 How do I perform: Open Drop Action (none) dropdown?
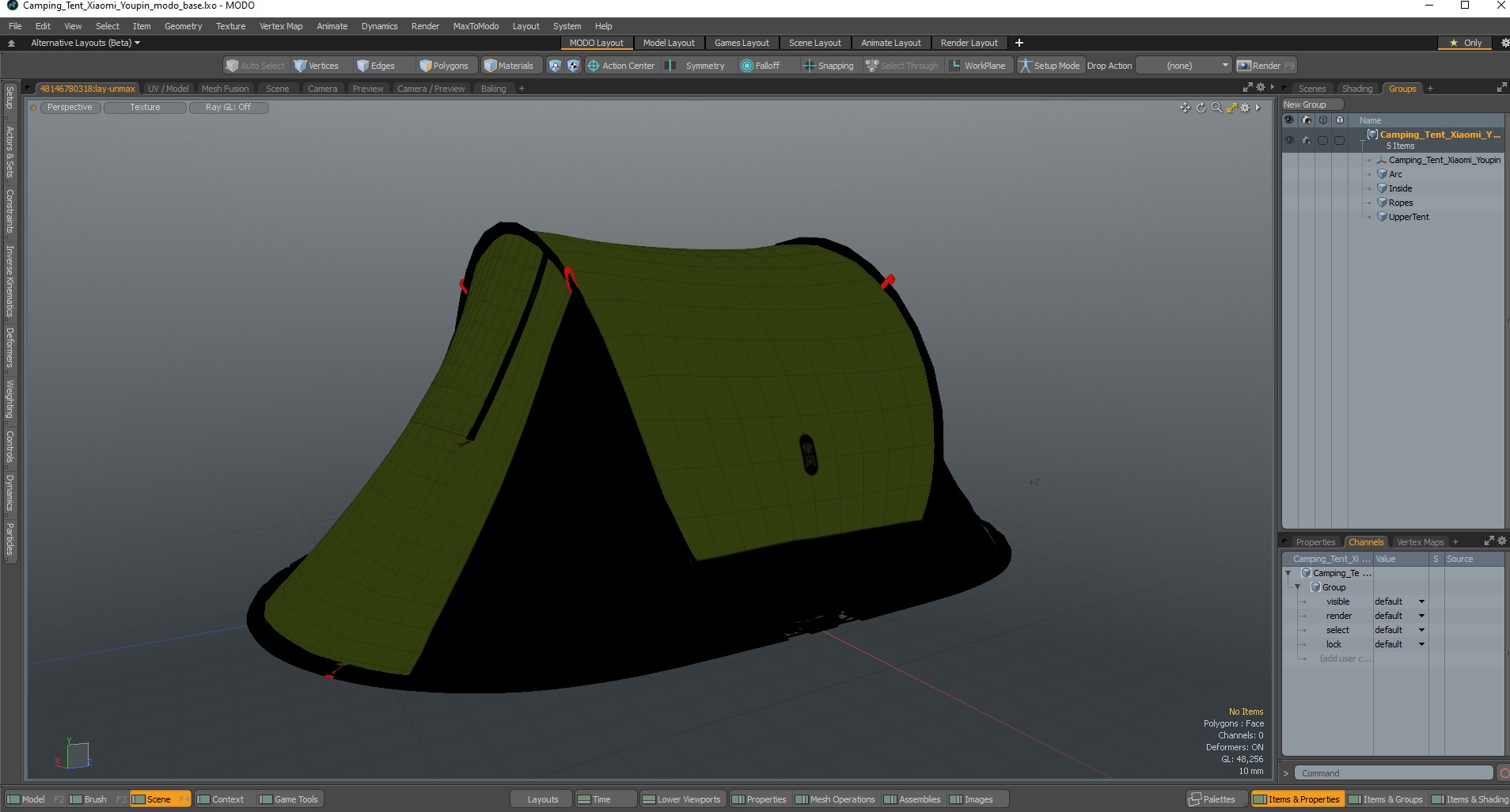1184,66
